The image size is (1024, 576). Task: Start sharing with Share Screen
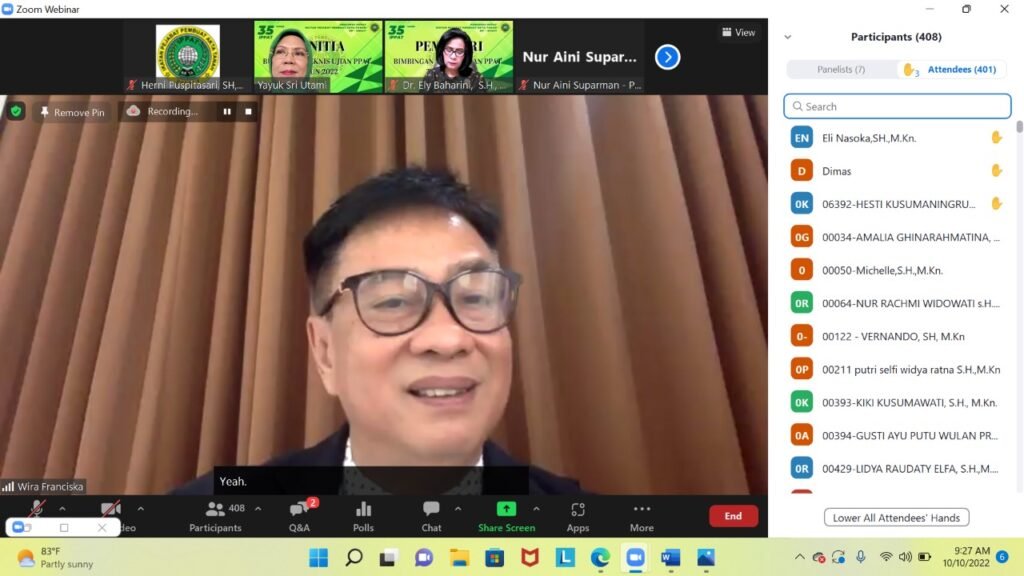[506, 516]
